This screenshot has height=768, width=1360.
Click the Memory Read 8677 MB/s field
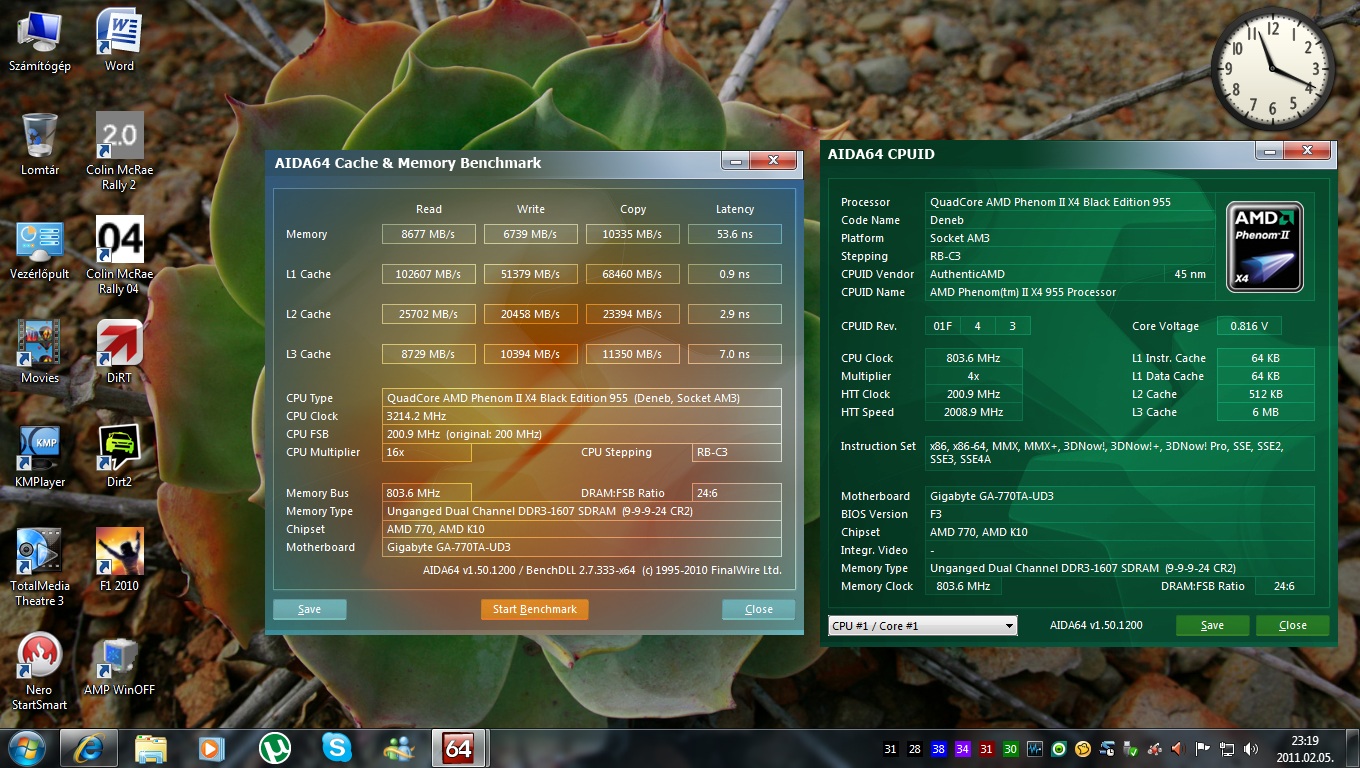(429, 234)
